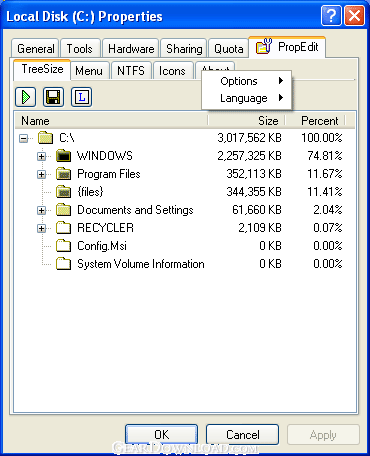Viewport: 370px width, 456px height.
Task: Click the blue L toolbar icon
Action: 81,97
